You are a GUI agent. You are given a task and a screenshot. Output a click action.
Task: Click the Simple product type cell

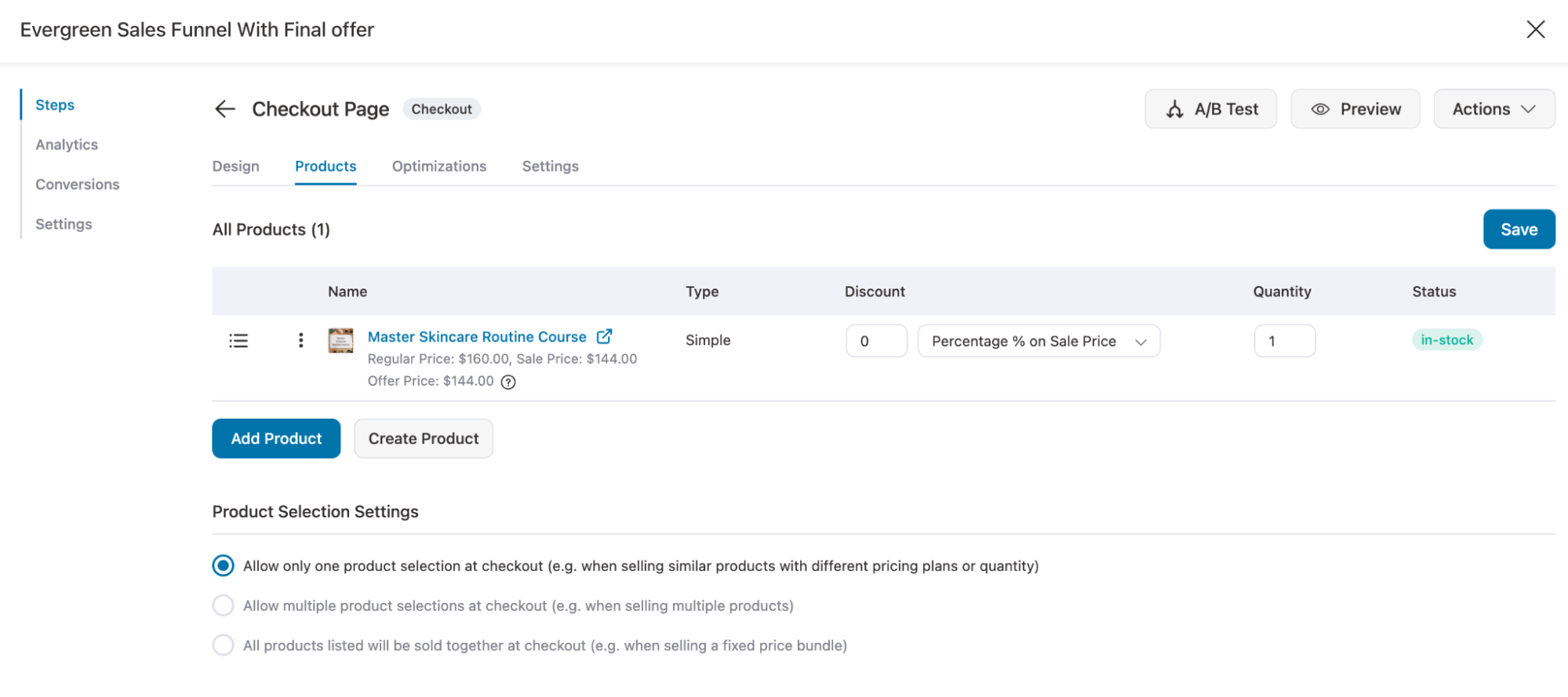pyautogui.click(x=708, y=340)
